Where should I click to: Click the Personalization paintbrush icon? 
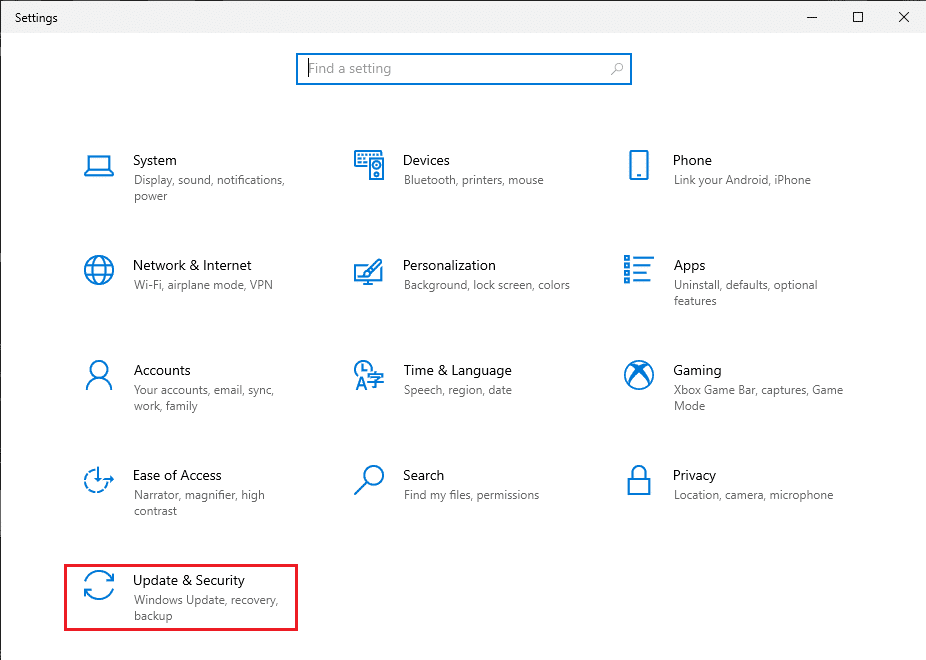point(369,271)
